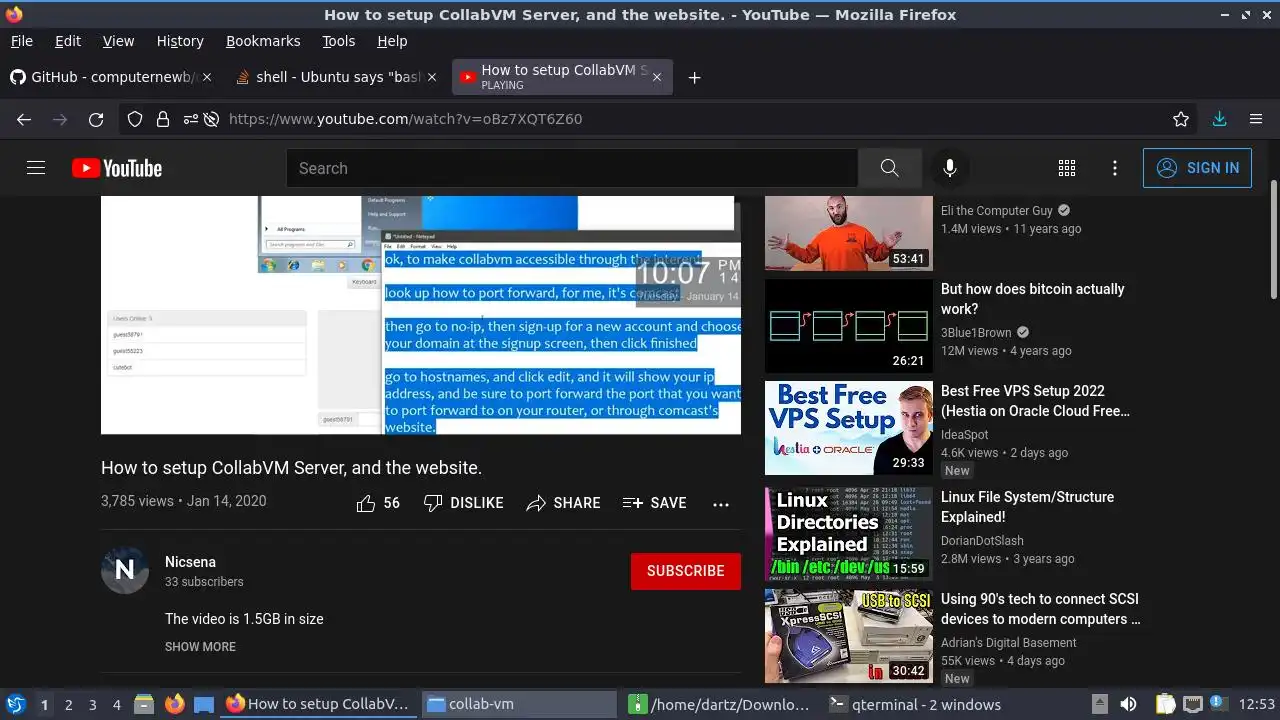Open Eli the Computer Guy video thumbnail
The width and height of the screenshot is (1280, 720).
click(x=849, y=233)
